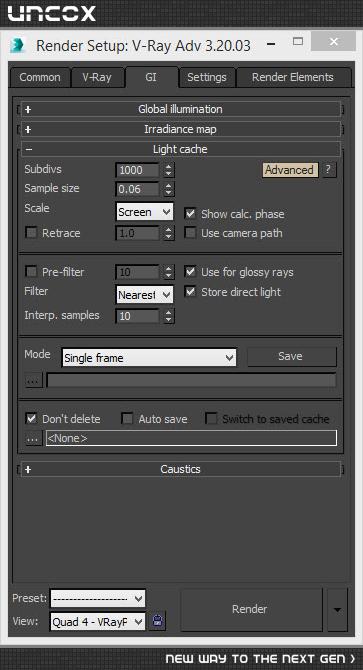Minimize the Render Setup window
This screenshot has width=363, height=670.
(270, 44)
